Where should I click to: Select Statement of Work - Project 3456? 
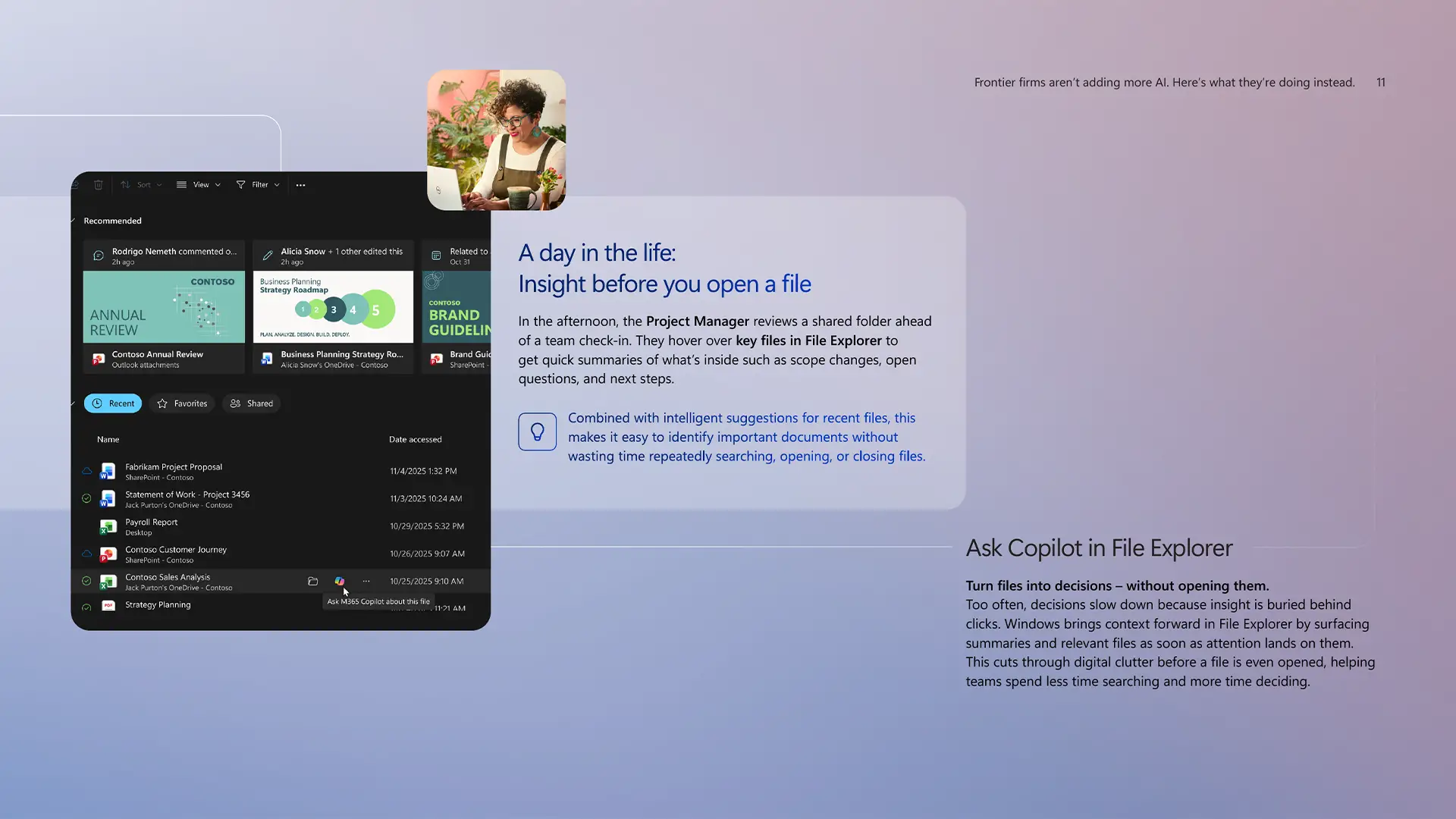pos(187,494)
